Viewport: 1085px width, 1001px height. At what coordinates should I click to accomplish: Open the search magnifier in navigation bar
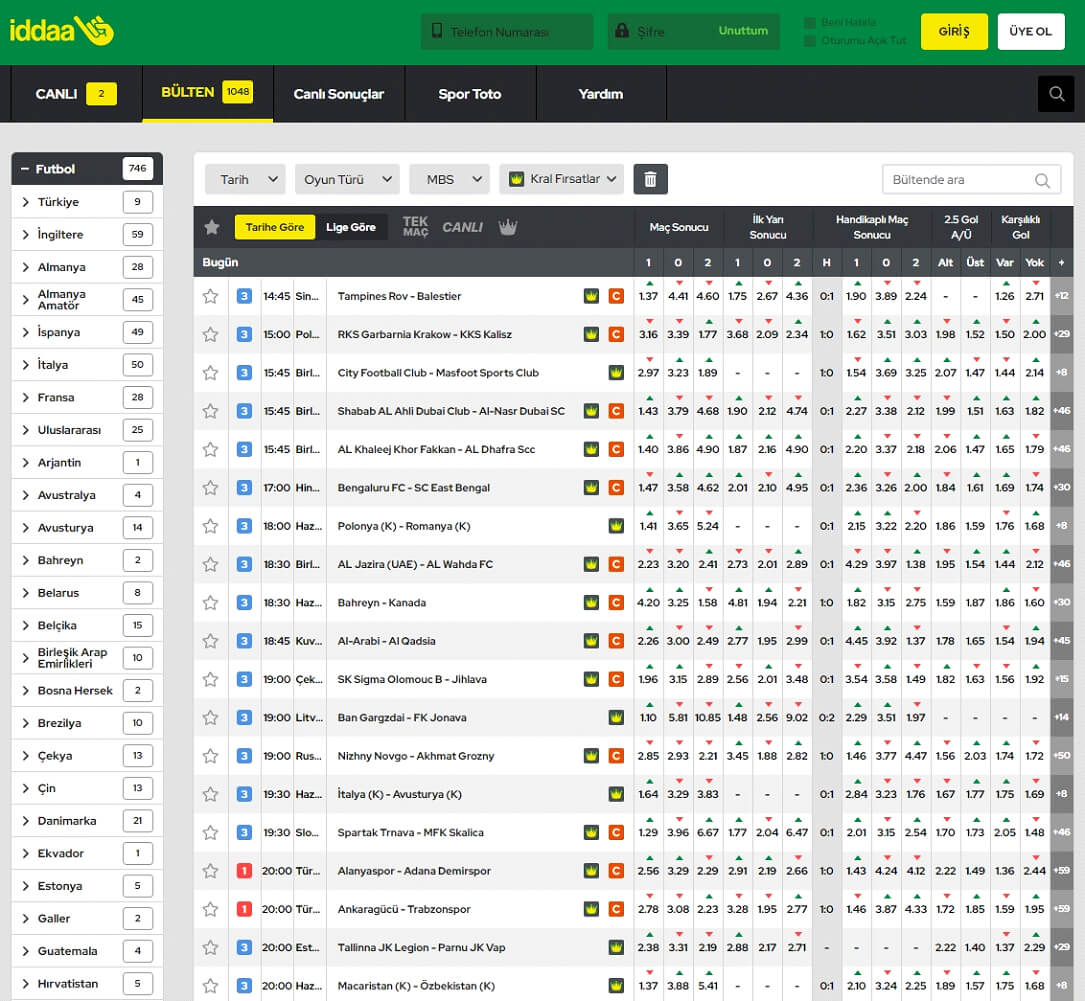tap(1056, 93)
